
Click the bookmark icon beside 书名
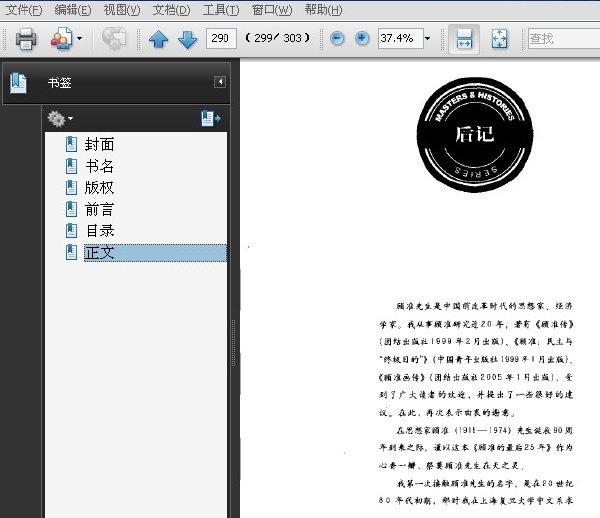click(71, 166)
